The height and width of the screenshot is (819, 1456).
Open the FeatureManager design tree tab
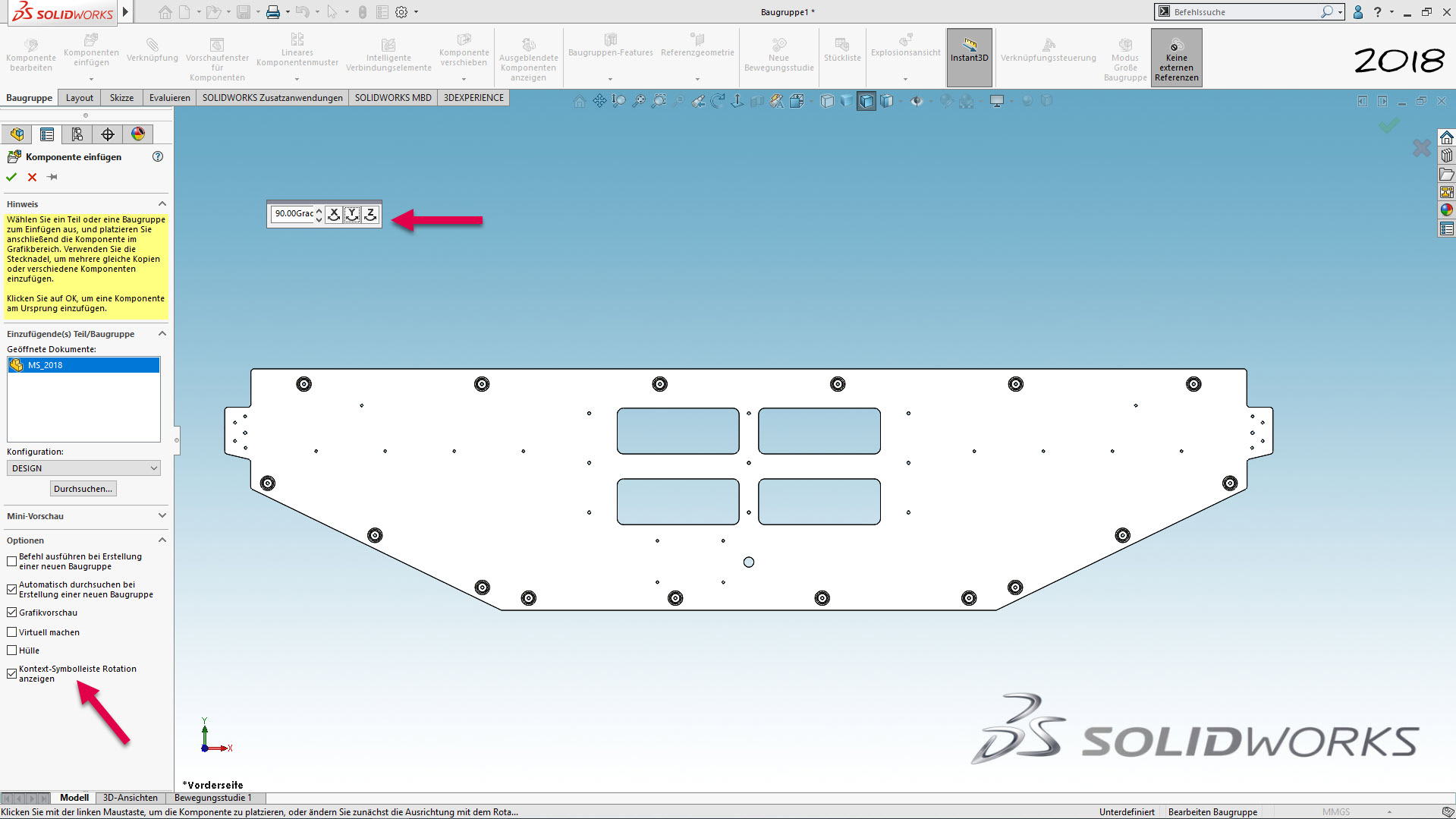17,134
